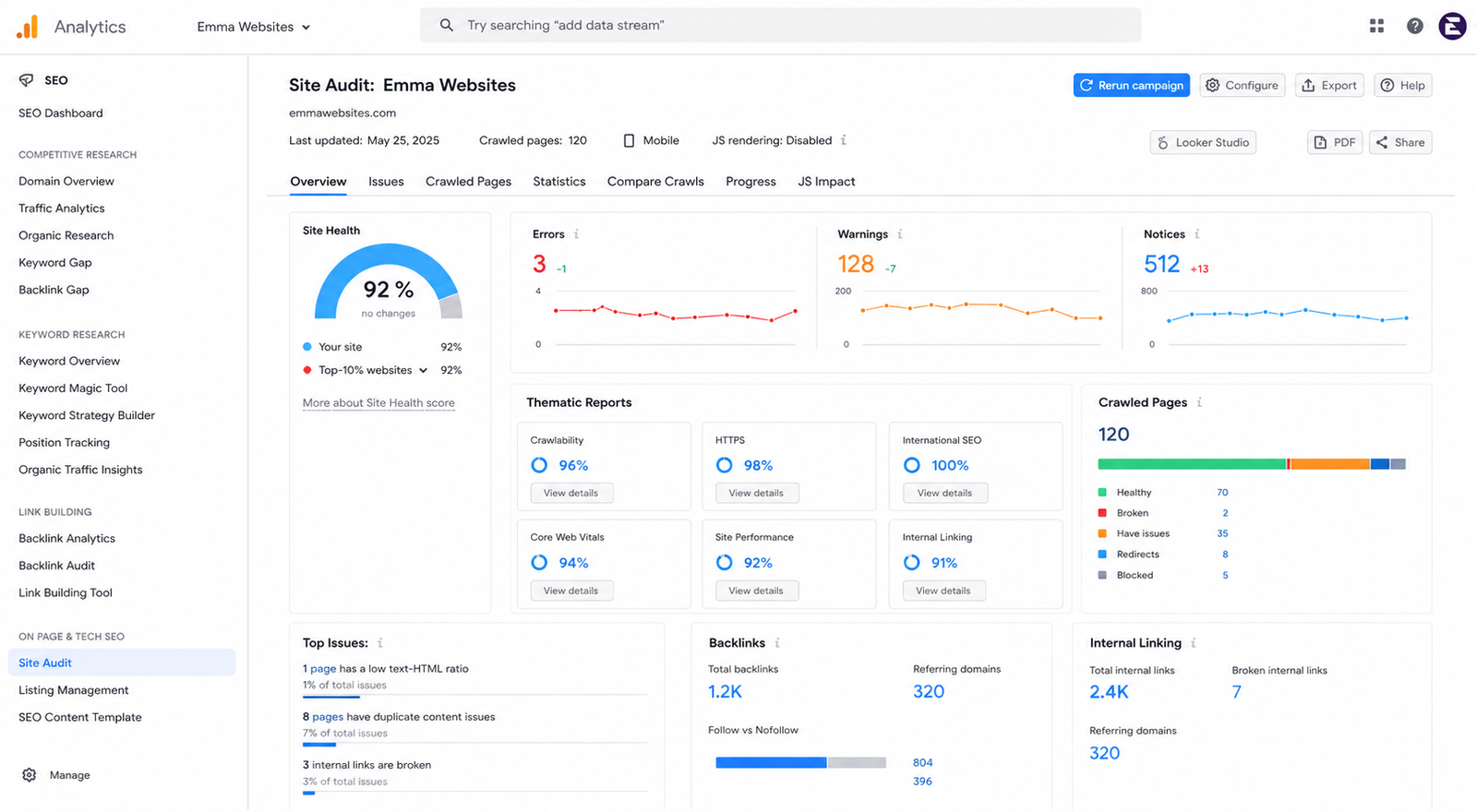View details for Site Performance

click(757, 591)
